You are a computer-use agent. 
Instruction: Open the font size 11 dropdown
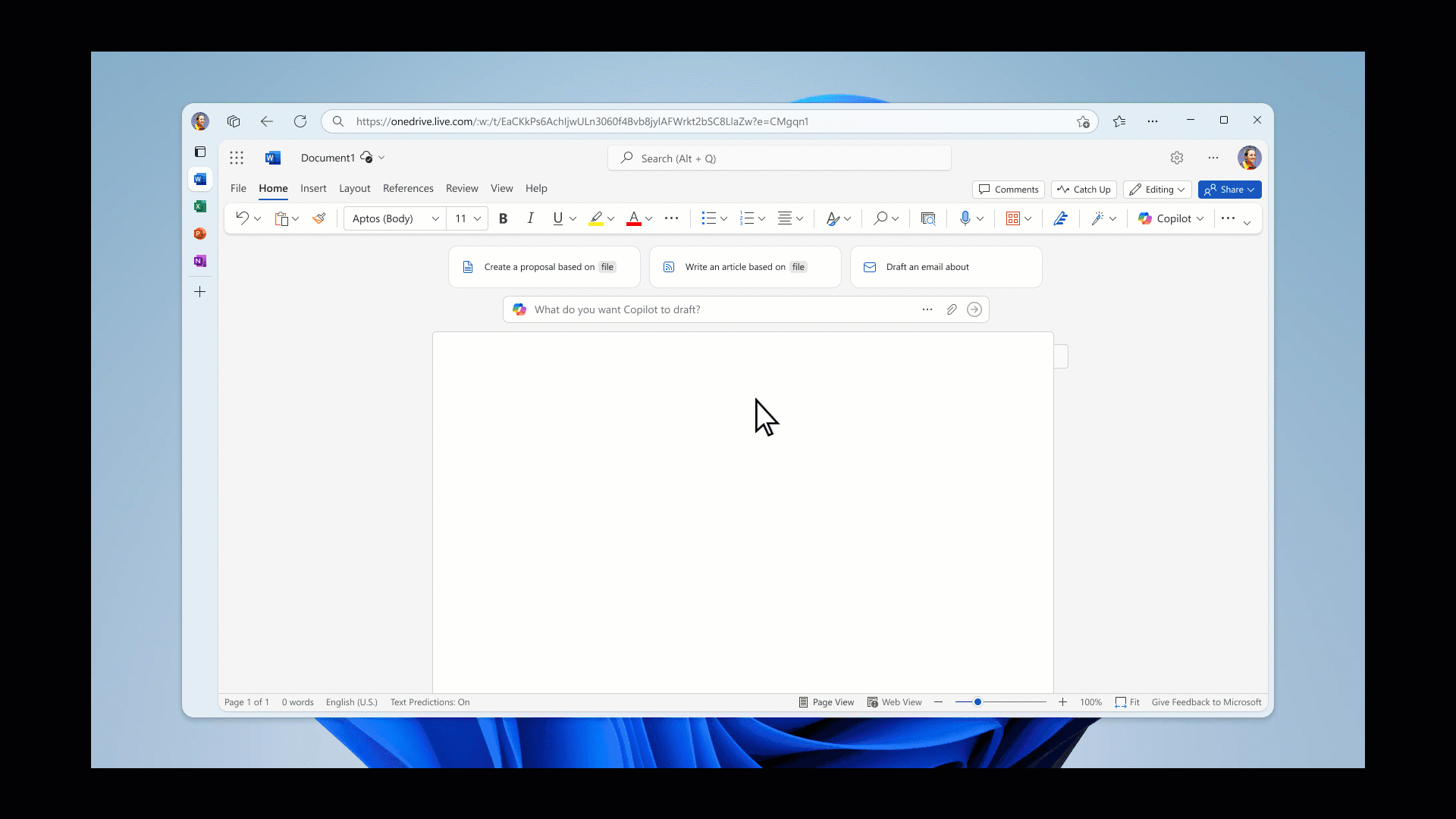coord(477,218)
